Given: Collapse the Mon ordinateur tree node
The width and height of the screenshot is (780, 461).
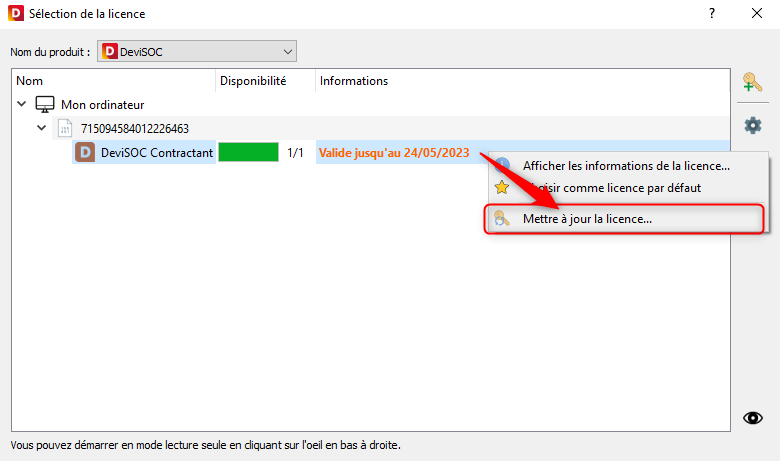Looking at the screenshot, I should (21, 104).
